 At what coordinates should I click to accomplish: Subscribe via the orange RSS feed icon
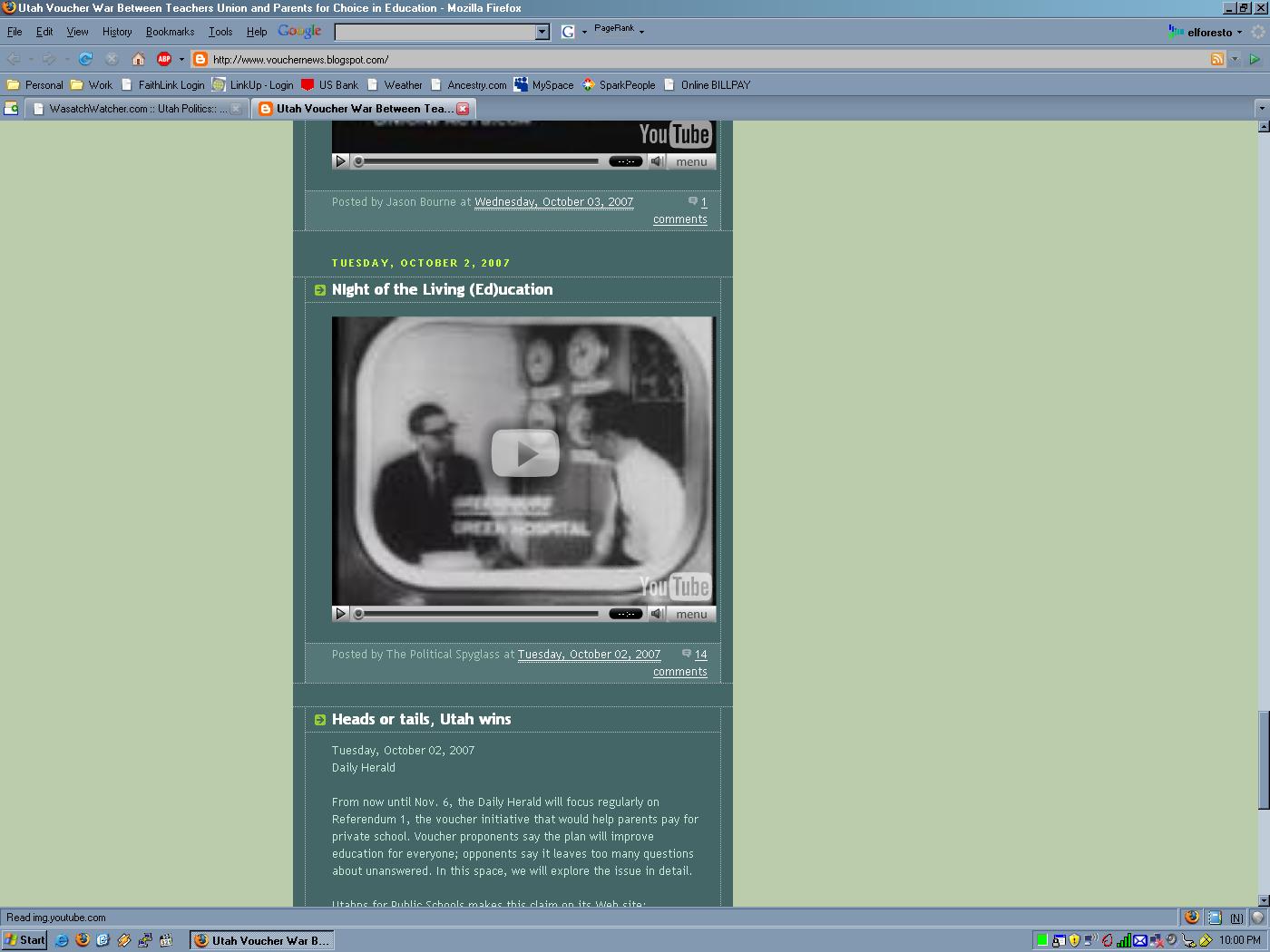[1217, 59]
